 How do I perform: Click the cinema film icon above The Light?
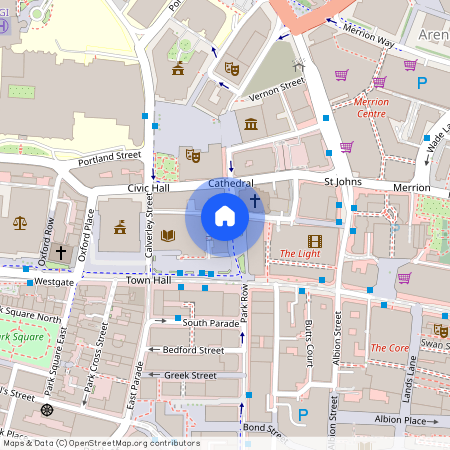click(x=315, y=241)
